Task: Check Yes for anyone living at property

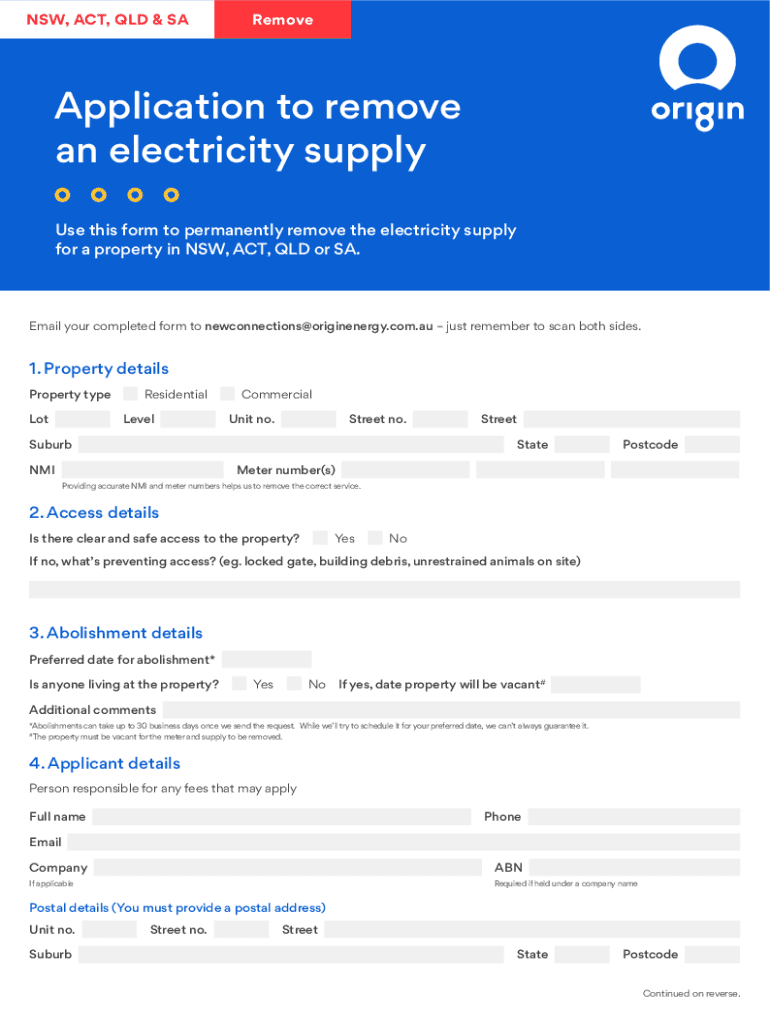Action: [239, 684]
